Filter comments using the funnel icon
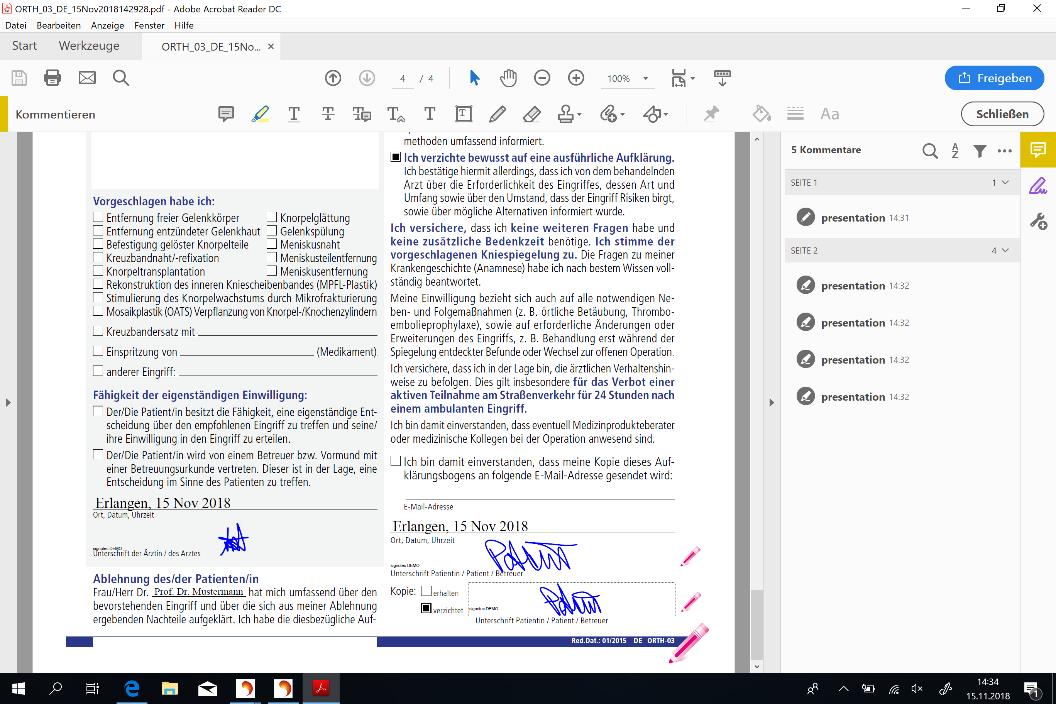The width and height of the screenshot is (1056, 704). [x=980, y=151]
